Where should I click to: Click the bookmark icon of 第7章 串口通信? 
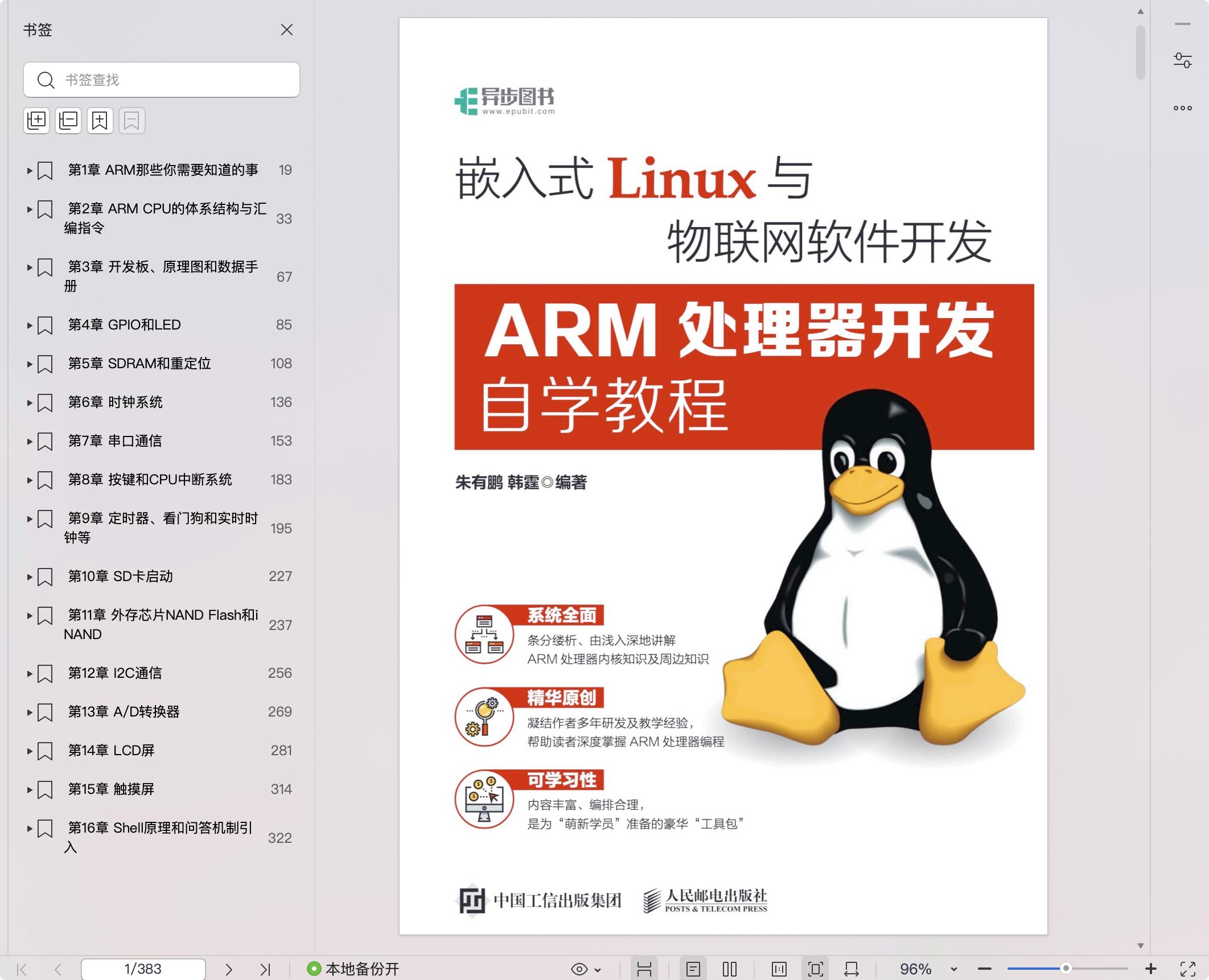coord(45,442)
